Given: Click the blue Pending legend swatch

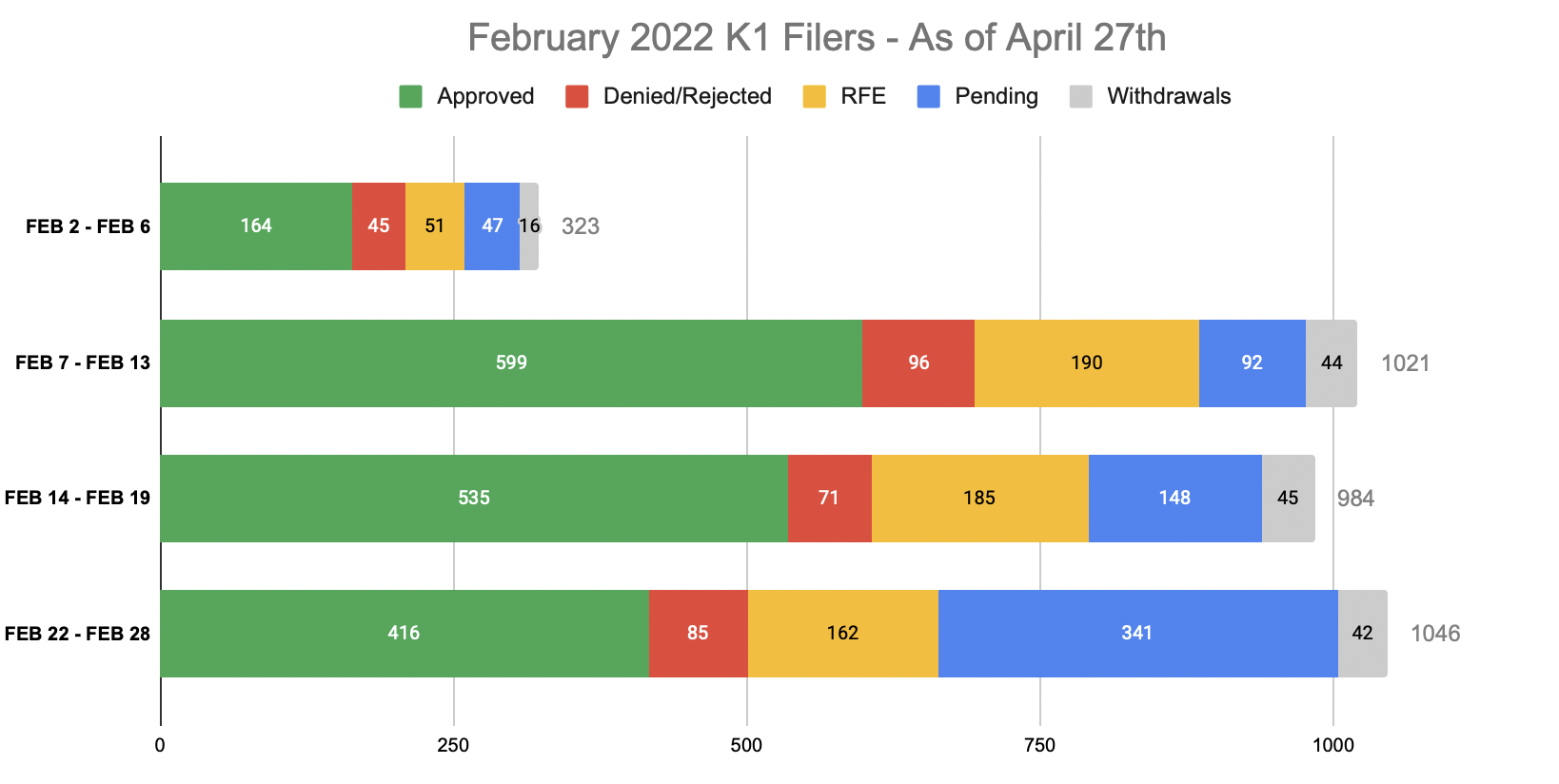Looking at the screenshot, I should (929, 96).
